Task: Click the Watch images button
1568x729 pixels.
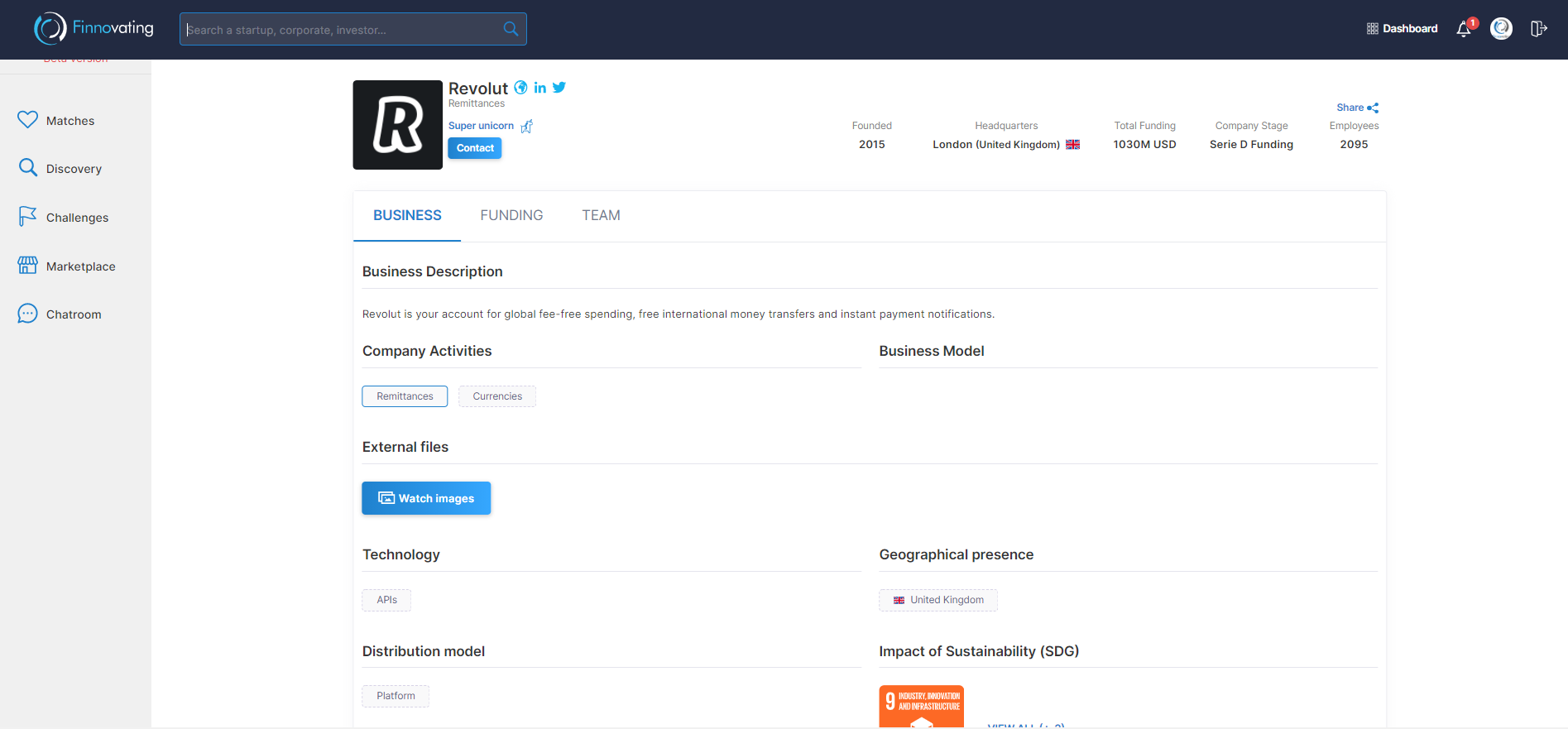Action: click(x=426, y=498)
